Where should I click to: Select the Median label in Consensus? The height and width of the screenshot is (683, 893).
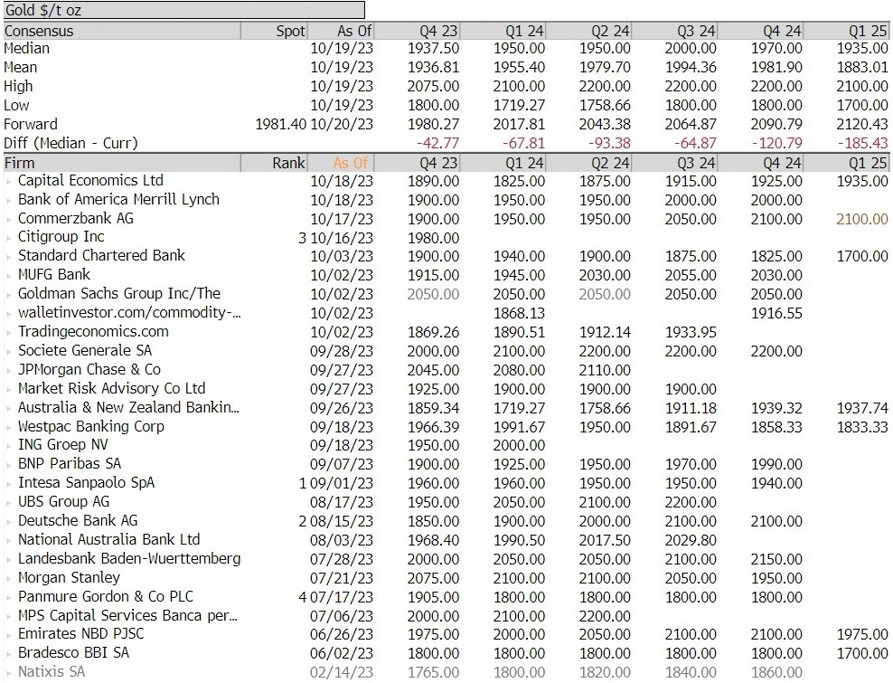coord(27,49)
